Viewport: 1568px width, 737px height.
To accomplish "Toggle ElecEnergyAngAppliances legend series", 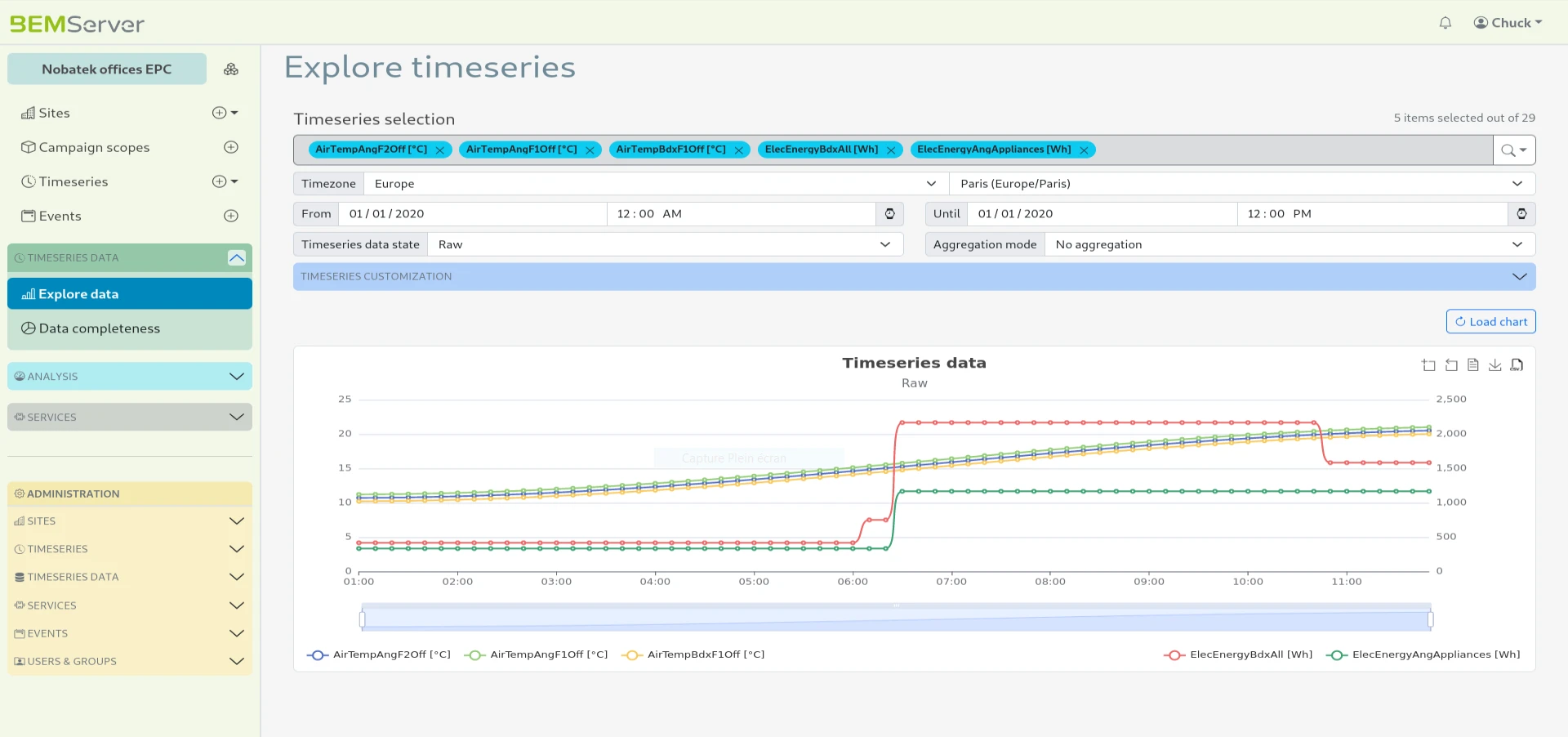I will (1423, 654).
